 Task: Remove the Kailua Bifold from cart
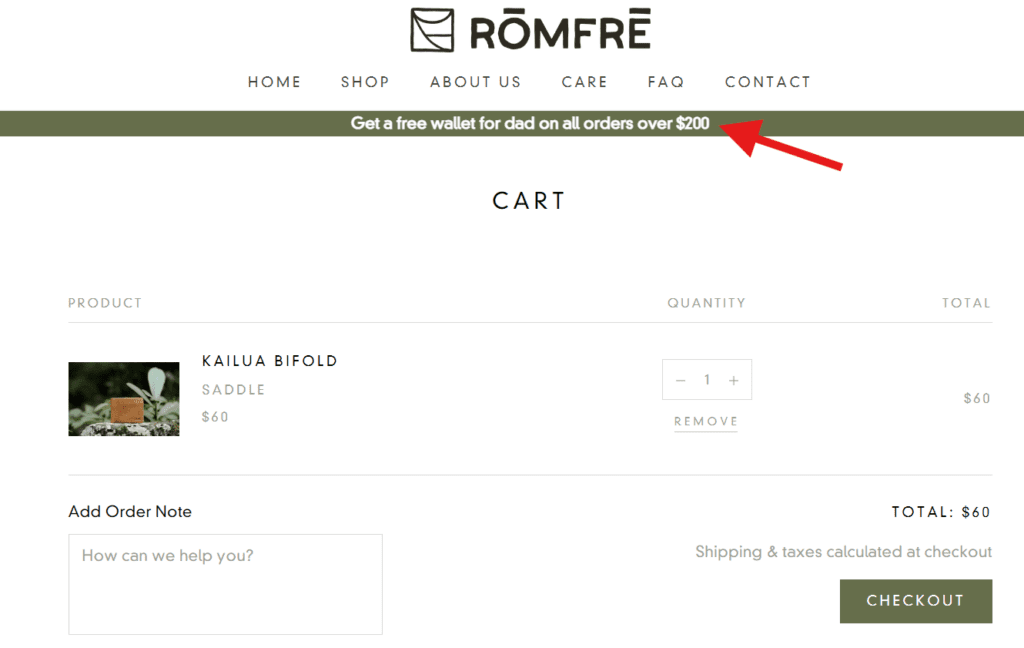click(706, 422)
